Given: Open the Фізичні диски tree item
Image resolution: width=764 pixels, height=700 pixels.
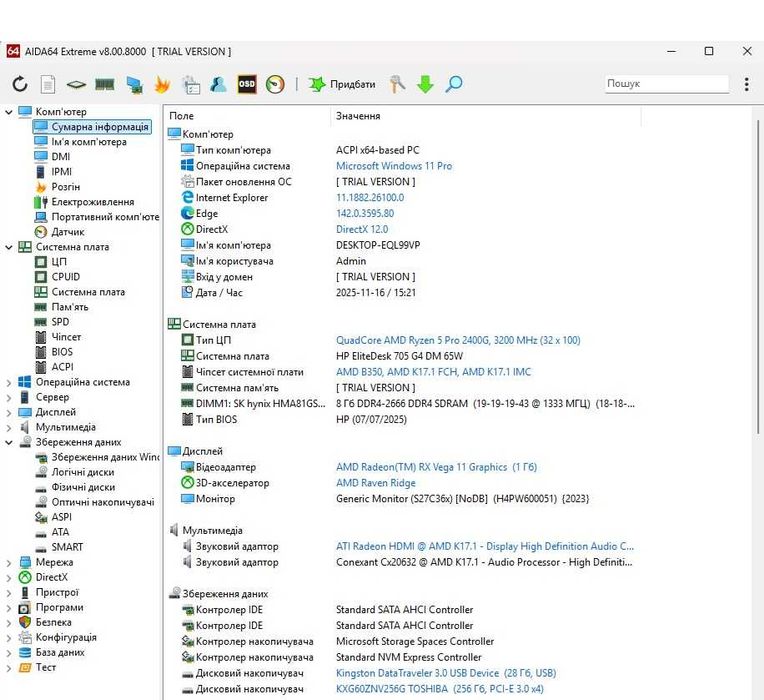Looking at the screenshot, I should tap(75, 487).
